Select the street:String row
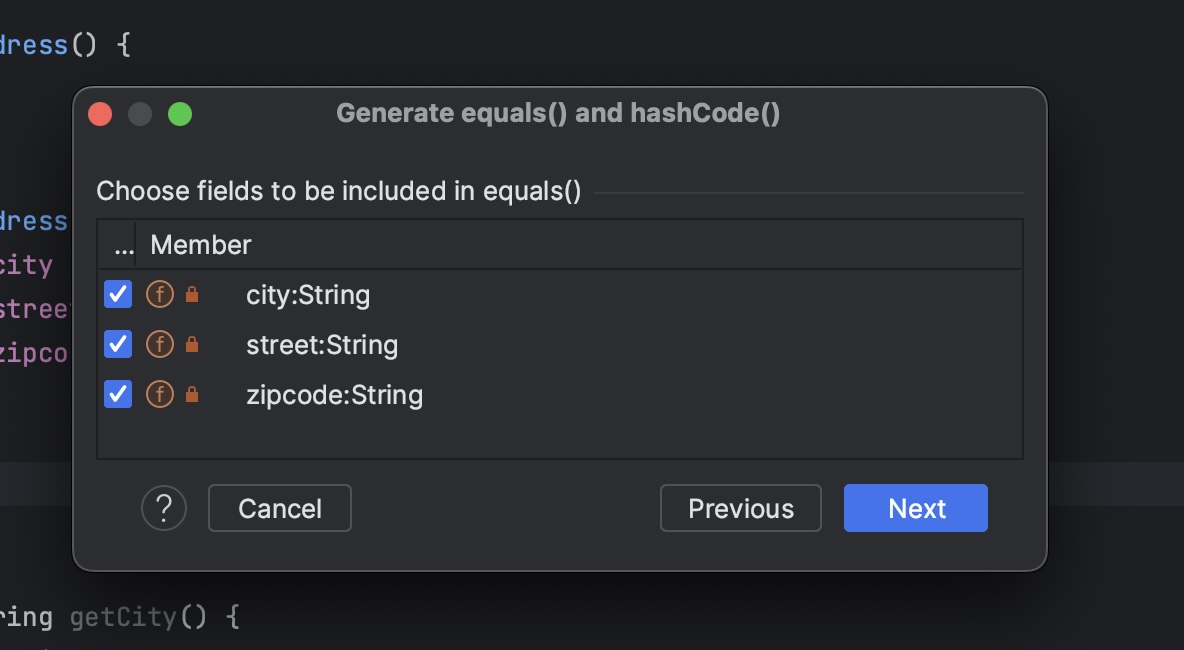The image size is (1184, 650). 322,345
